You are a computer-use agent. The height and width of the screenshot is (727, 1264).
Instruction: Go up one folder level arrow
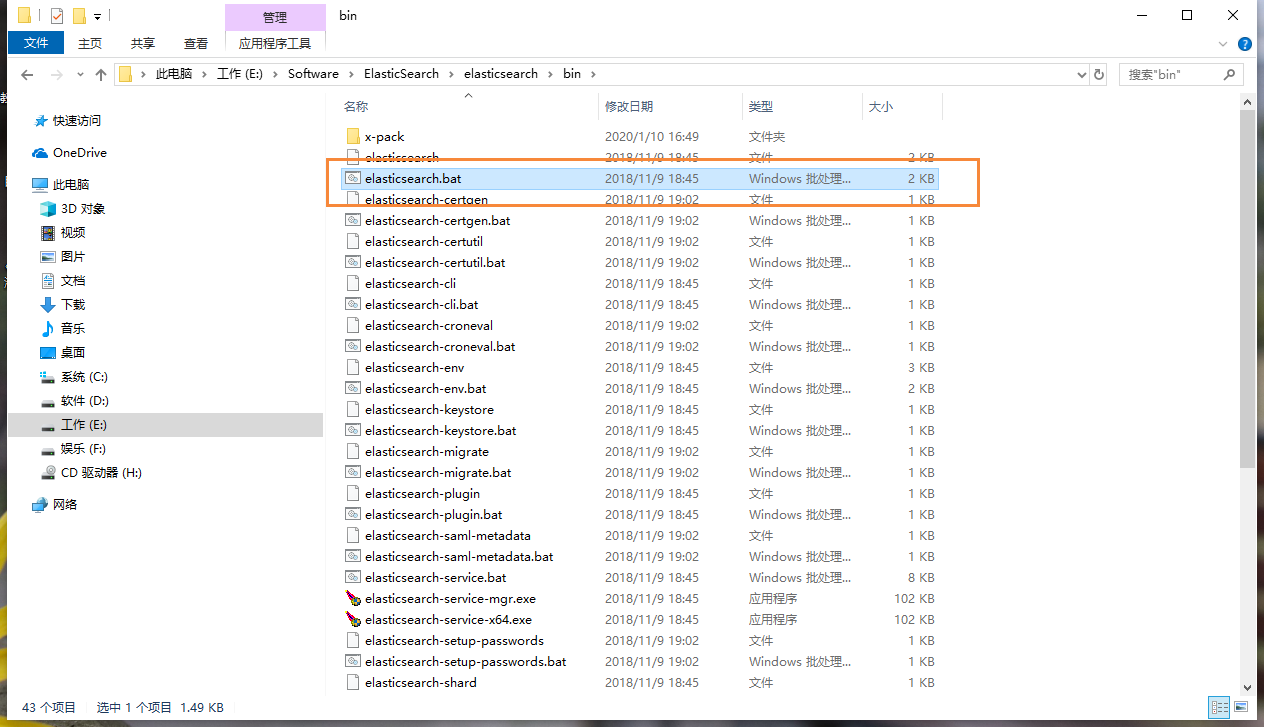click(x=101, y=75)
